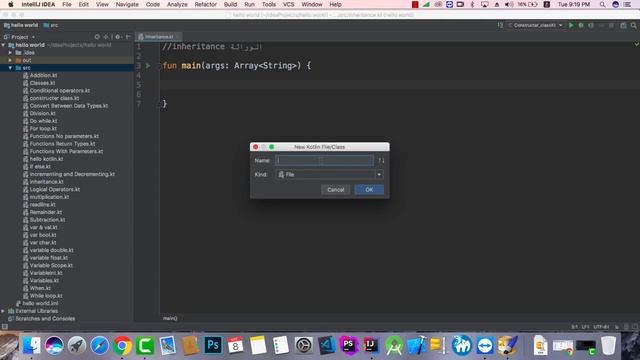This screenshot has height=360, width=640.
Task: Click the green checkmark inspection indicator in editor
Action: (x=636, y=44)
